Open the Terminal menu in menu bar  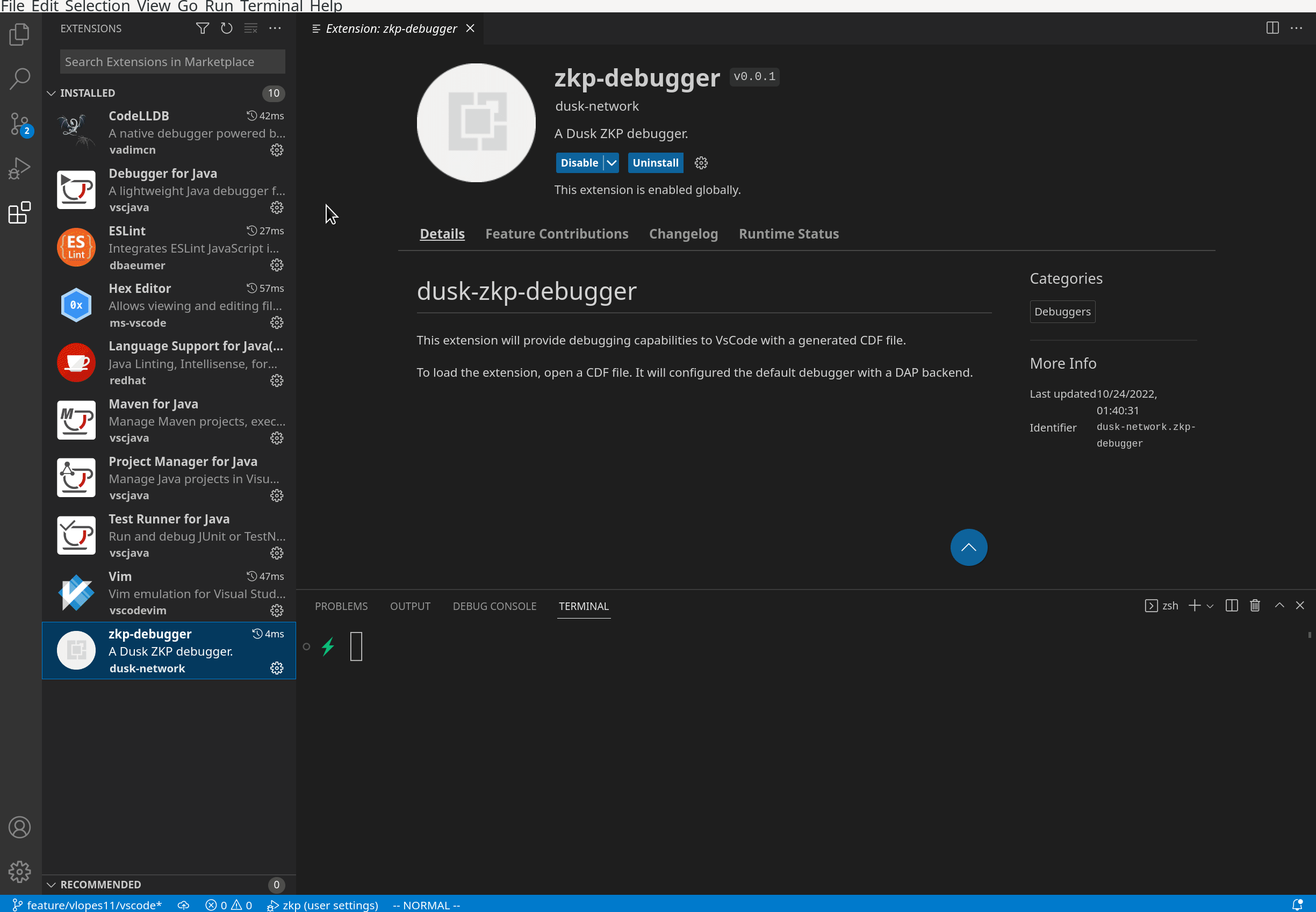click(271, 6)
